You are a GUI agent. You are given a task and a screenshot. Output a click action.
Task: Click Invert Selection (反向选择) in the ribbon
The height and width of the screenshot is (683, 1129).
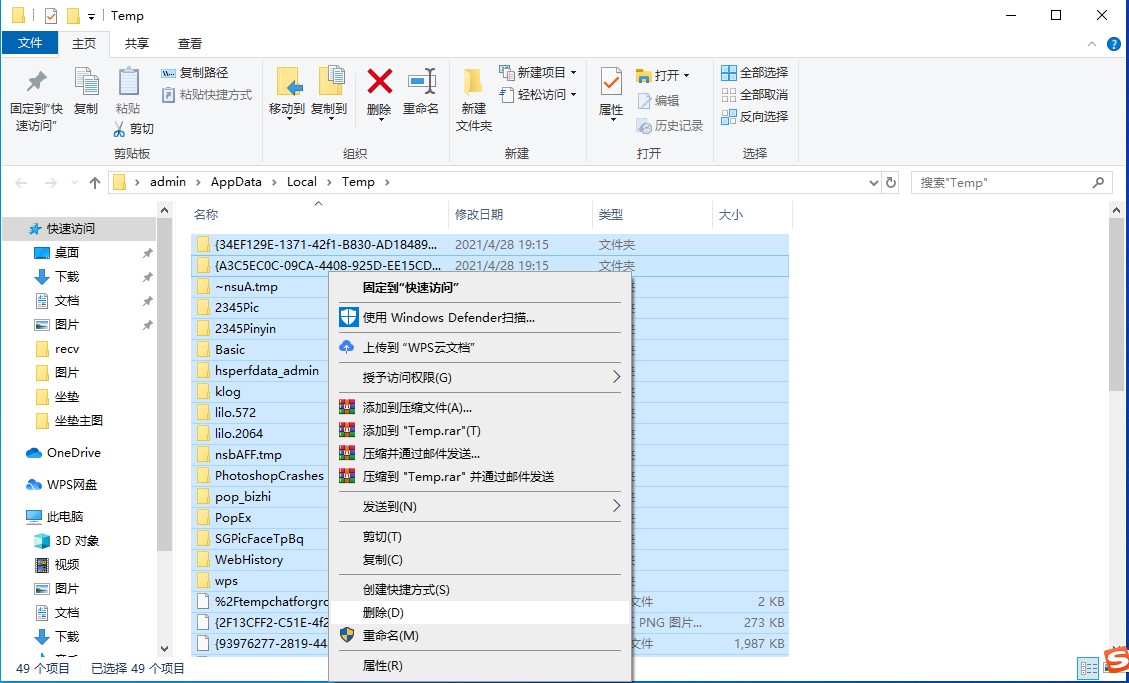(754, 116)
